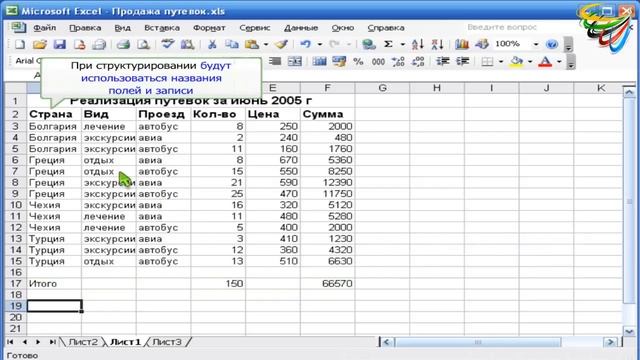Viewport: 640px width, 360px height.
Task: Open the Справка menu
Action: [386, 28]
